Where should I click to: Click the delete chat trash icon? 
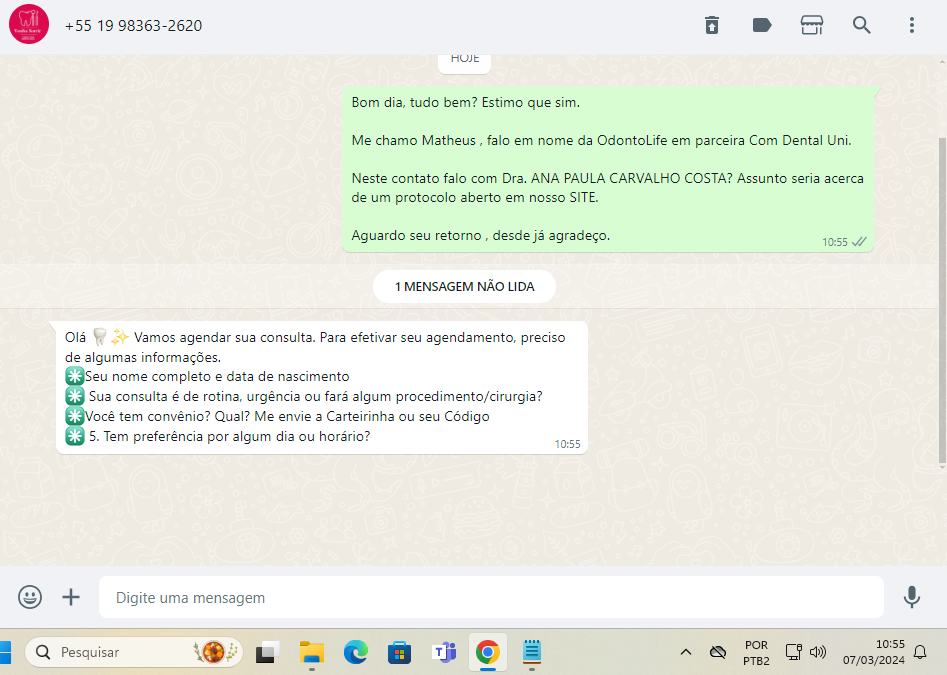click(712, 25)
